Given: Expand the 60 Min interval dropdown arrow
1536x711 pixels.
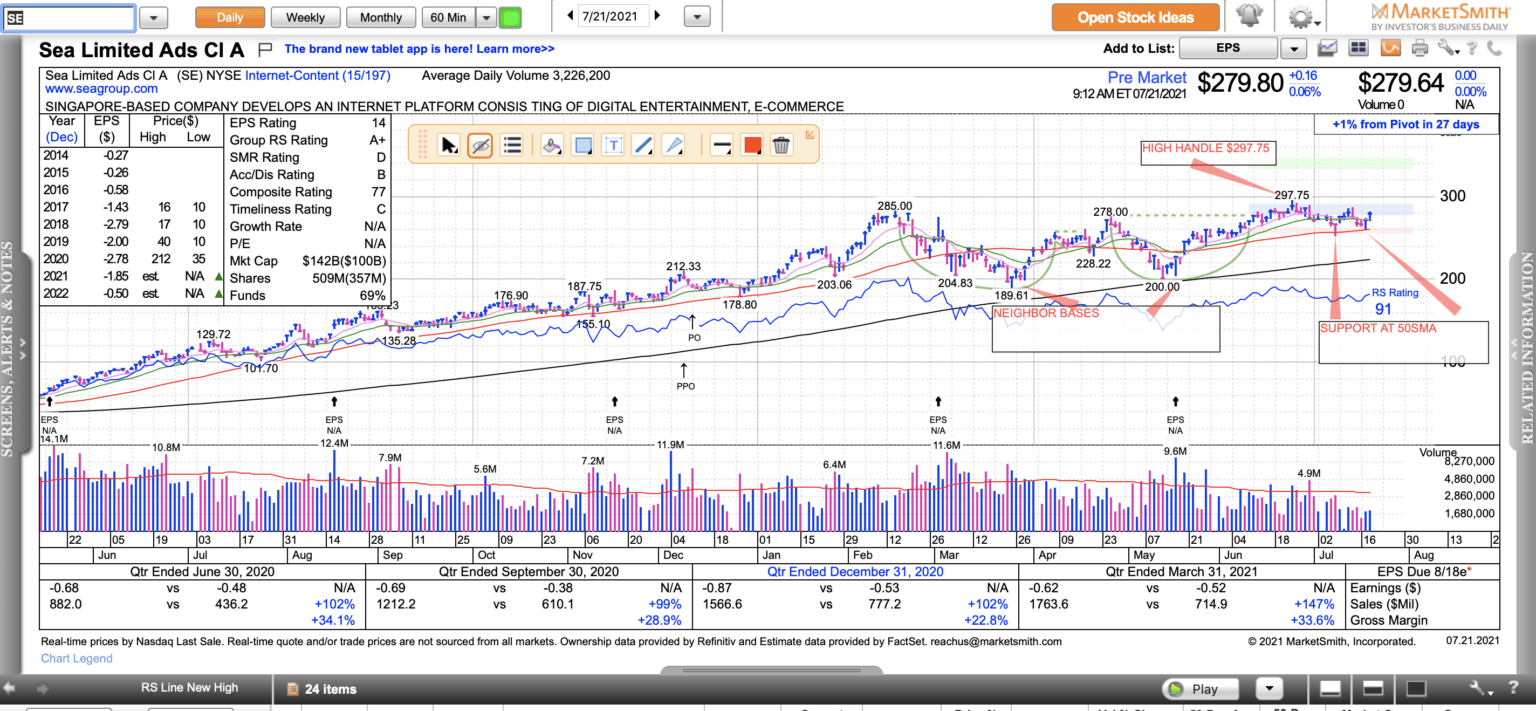Looking at the screenshot, I should coord(485,17).
